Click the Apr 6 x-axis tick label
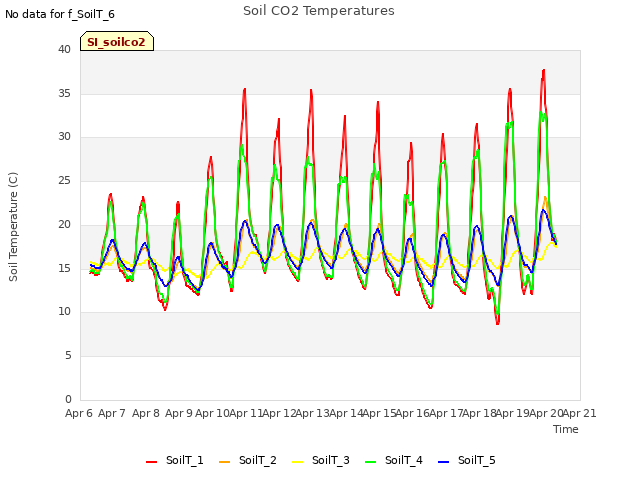The image size is (640, 480). [79, 413]
